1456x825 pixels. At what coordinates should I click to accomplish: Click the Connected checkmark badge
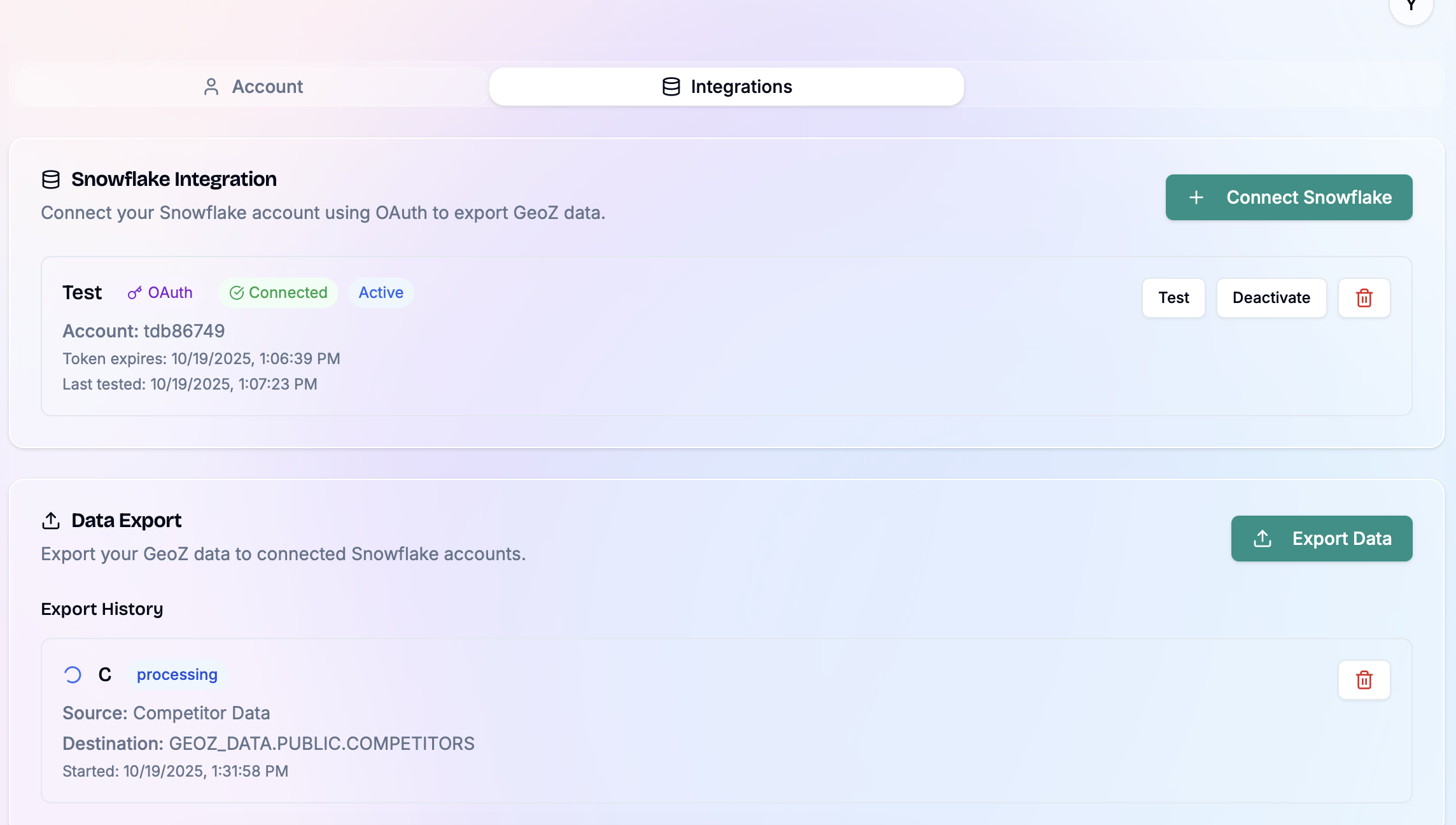tap(278, 293)
